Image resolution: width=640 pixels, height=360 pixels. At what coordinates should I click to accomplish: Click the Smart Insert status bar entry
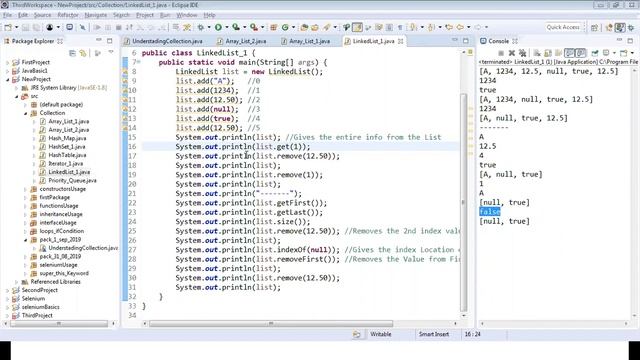(433, 334)
